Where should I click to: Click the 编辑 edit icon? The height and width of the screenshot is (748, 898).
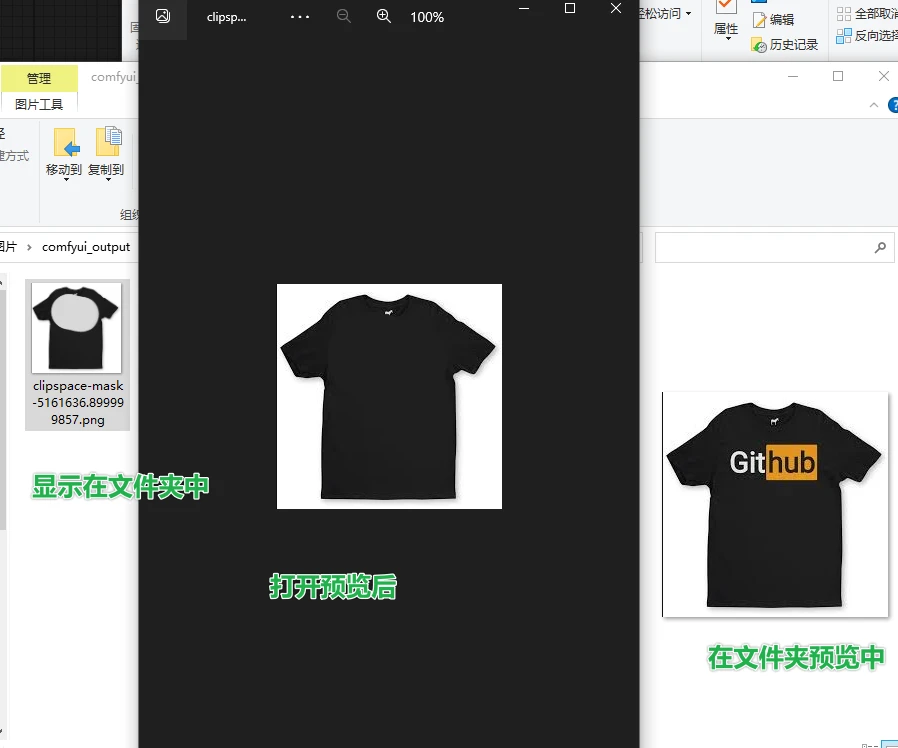pos(760,20)
